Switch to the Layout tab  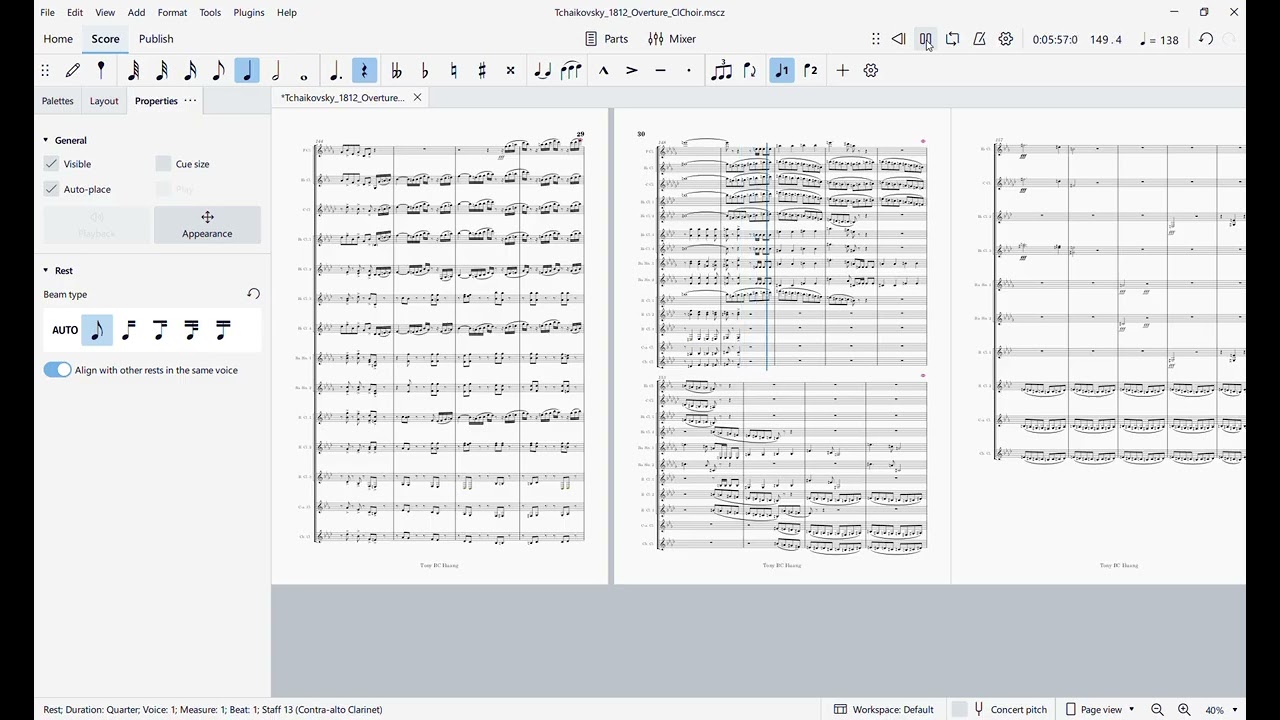pos(104,101)
